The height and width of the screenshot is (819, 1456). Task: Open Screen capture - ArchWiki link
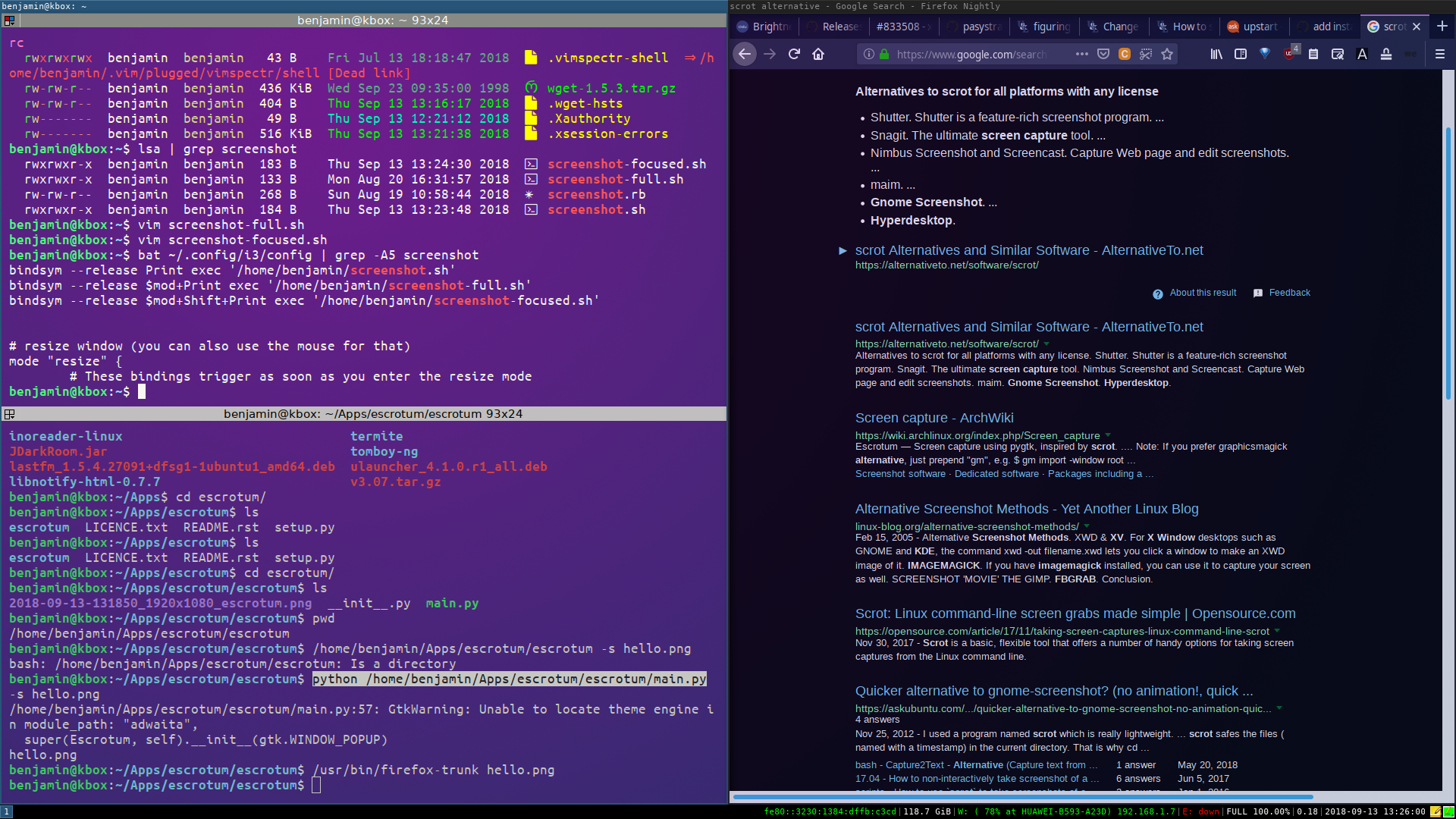click(934, 418)
